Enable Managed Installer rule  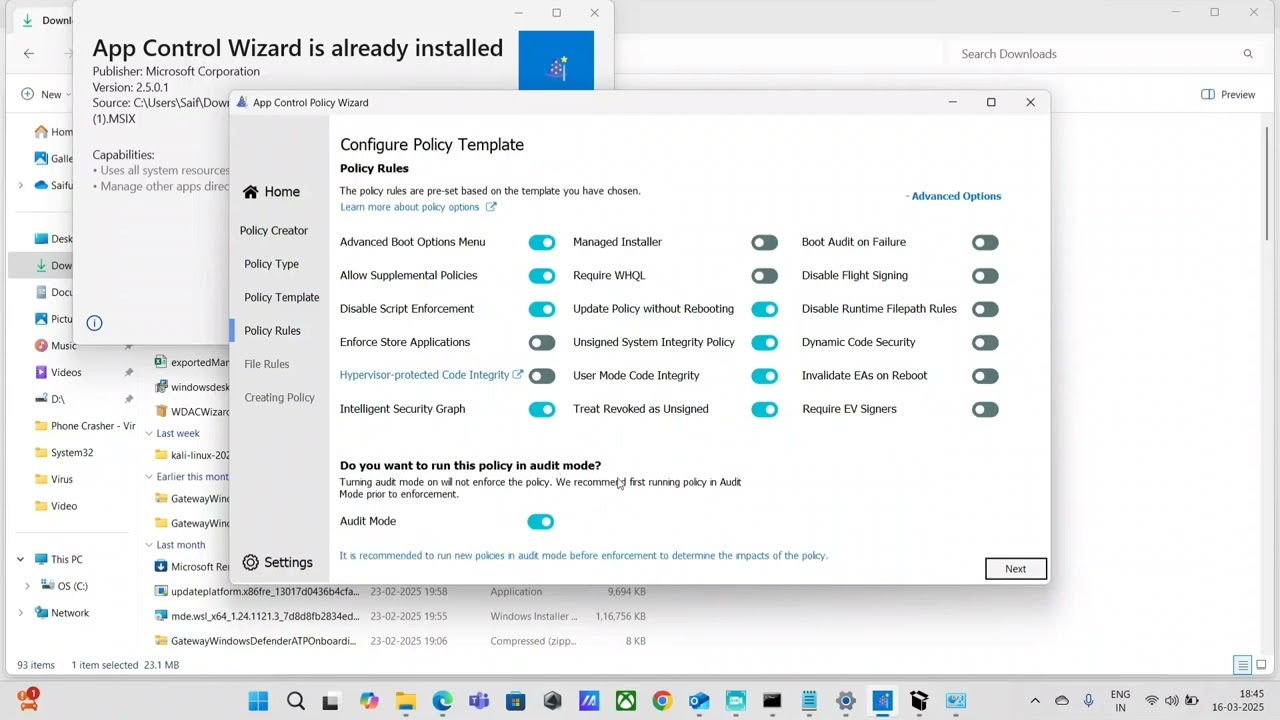(x=764, y=242)
